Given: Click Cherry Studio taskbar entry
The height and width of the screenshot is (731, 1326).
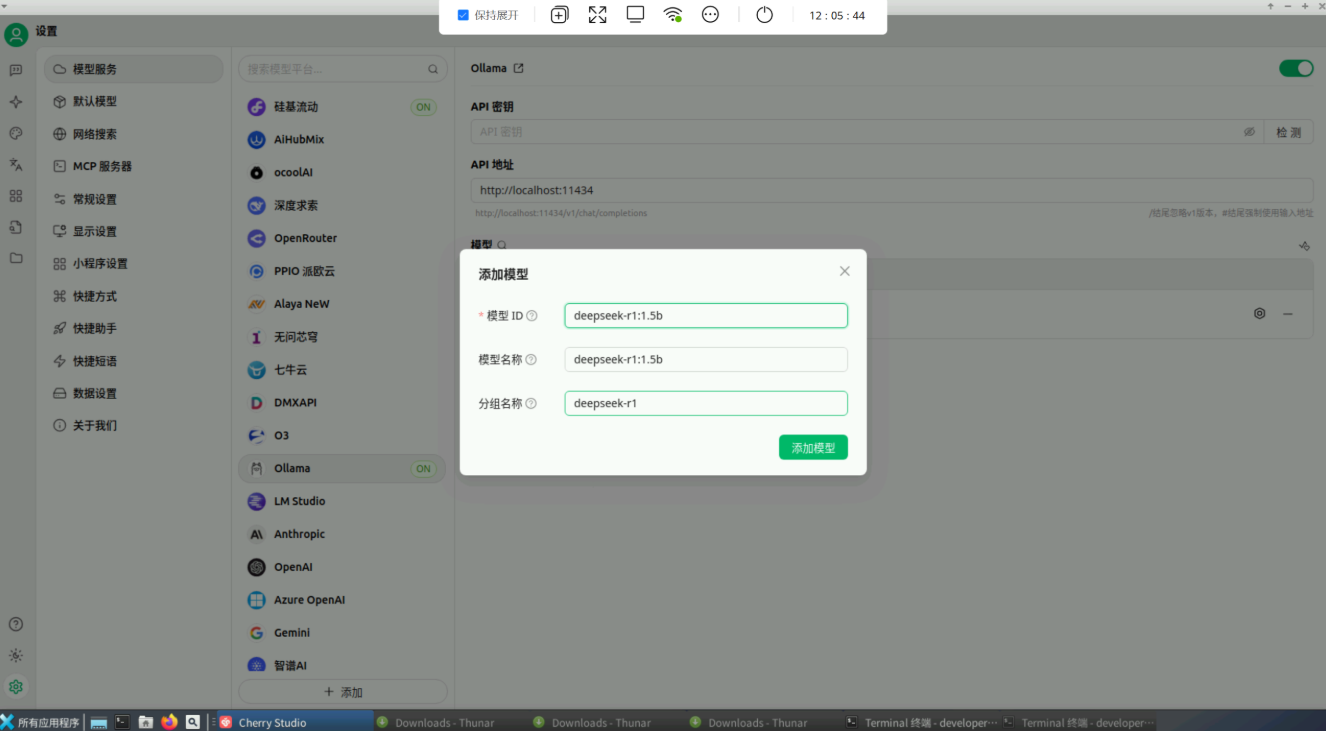Looking at the screenshot, I should [x=294, y=722].
